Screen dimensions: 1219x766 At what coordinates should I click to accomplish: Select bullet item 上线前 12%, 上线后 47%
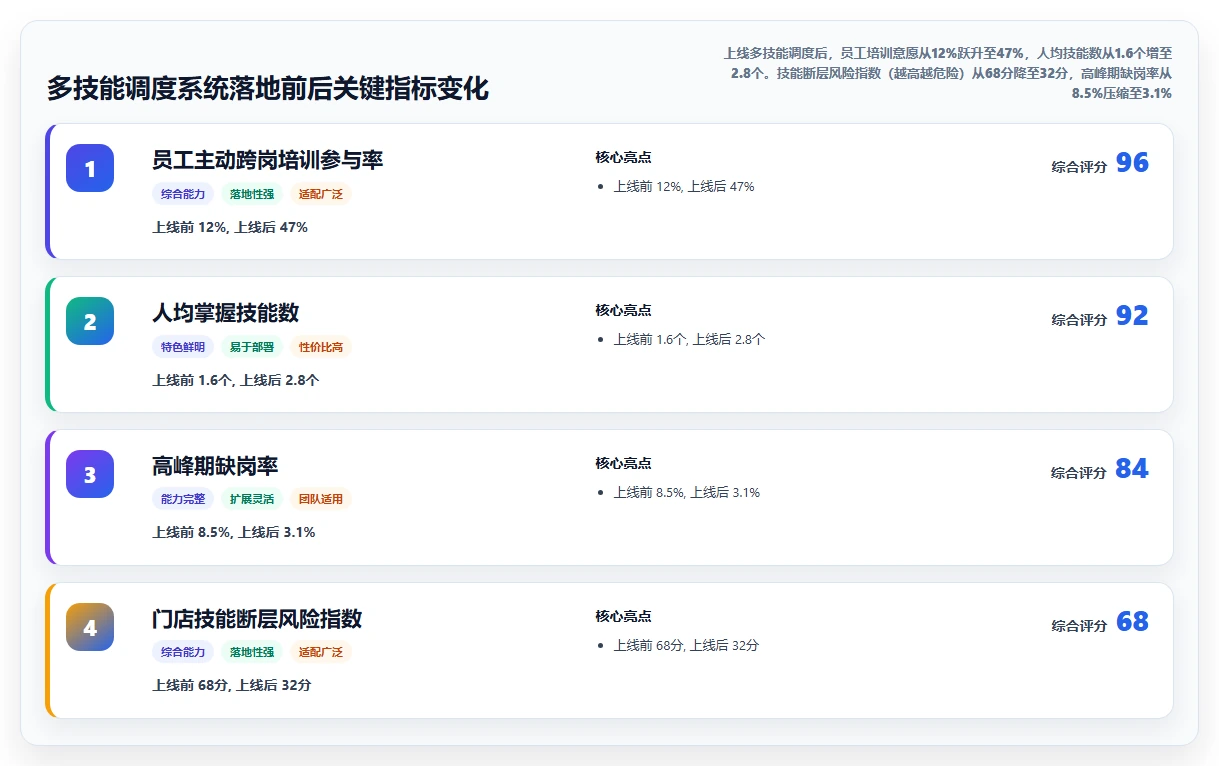(x=684, y=186)
